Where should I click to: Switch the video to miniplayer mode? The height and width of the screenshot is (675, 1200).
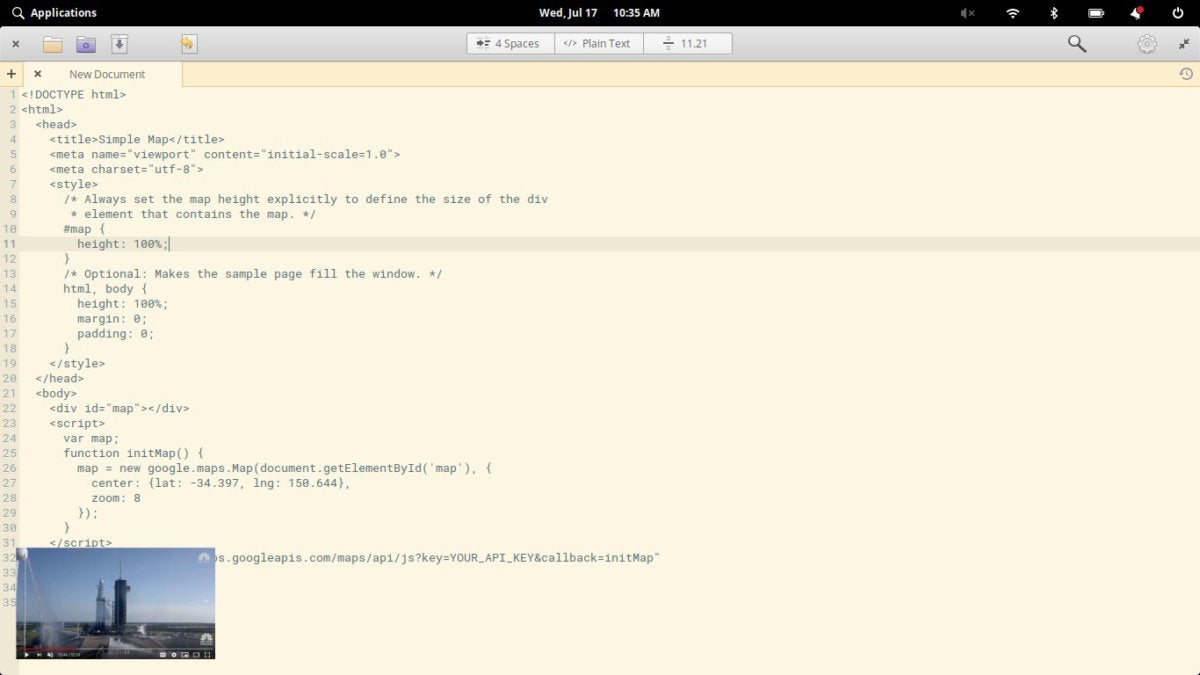(x=185, y=655)
